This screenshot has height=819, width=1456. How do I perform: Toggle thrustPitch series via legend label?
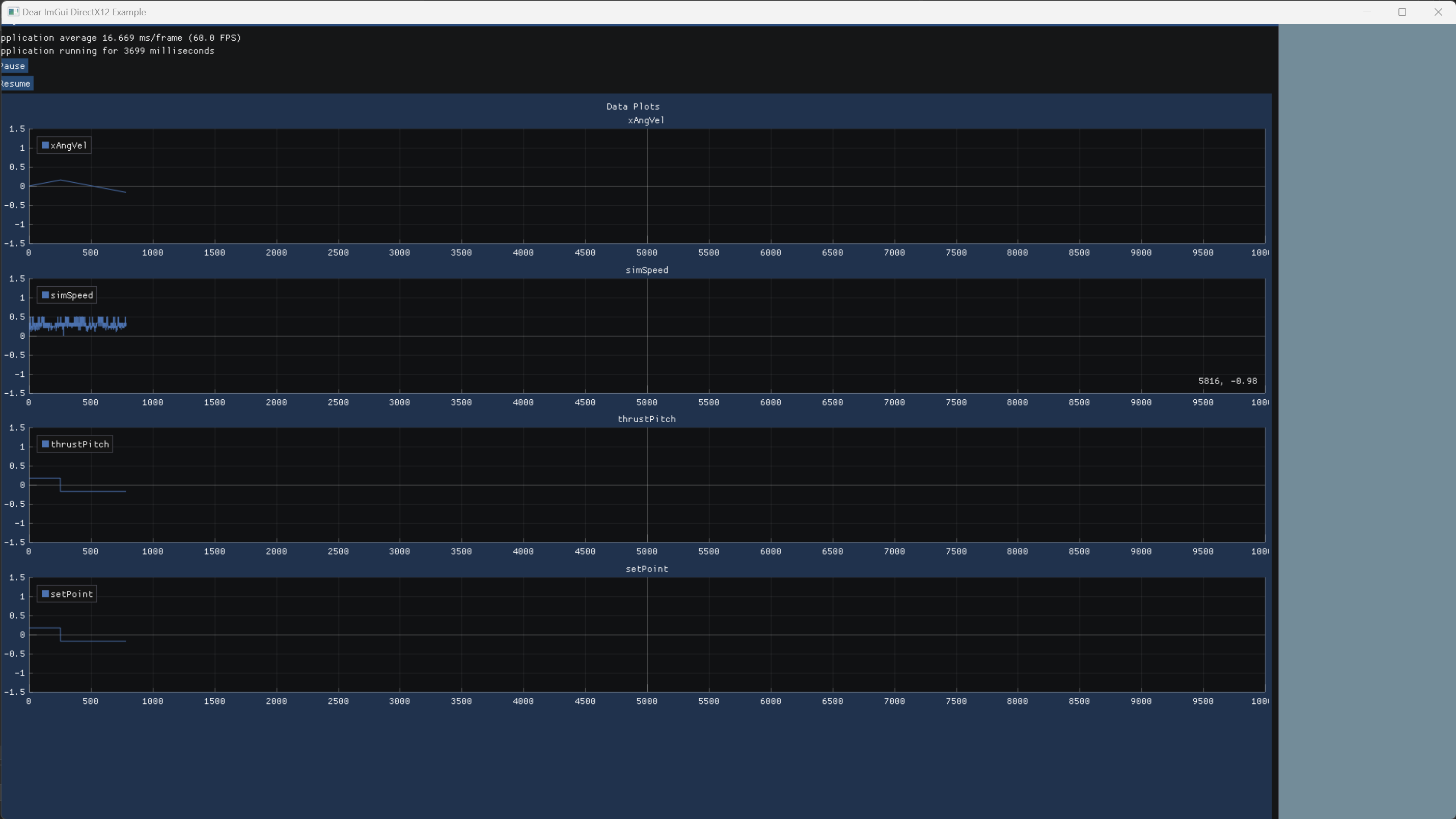(79, 445)
